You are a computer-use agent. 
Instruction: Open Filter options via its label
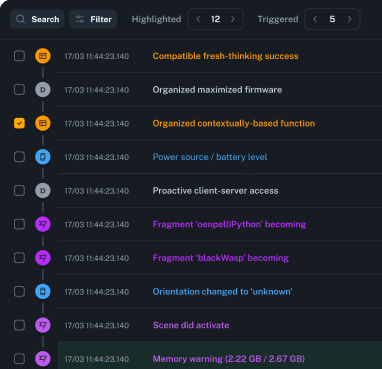[101, 19]
